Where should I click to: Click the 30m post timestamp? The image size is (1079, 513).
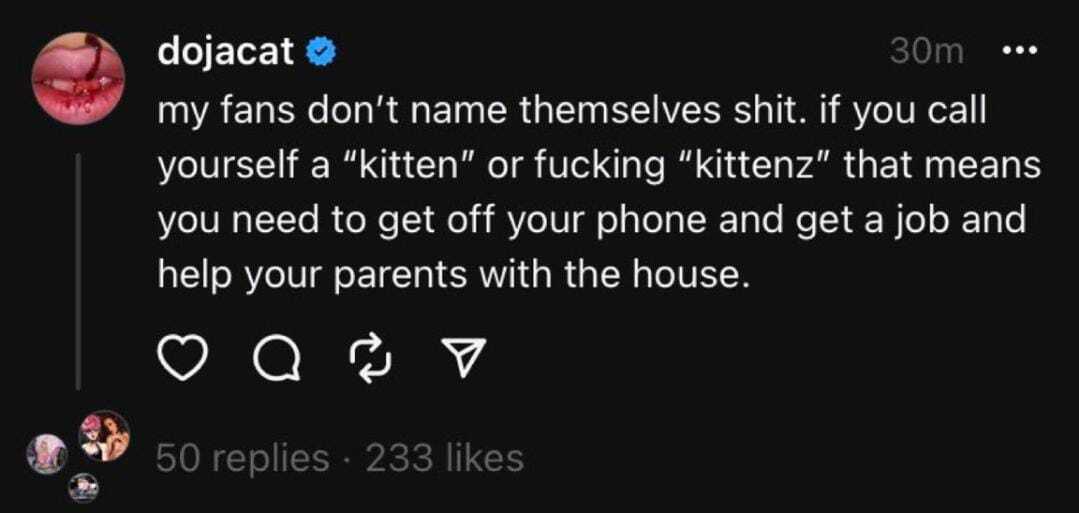tap(925, 53)
